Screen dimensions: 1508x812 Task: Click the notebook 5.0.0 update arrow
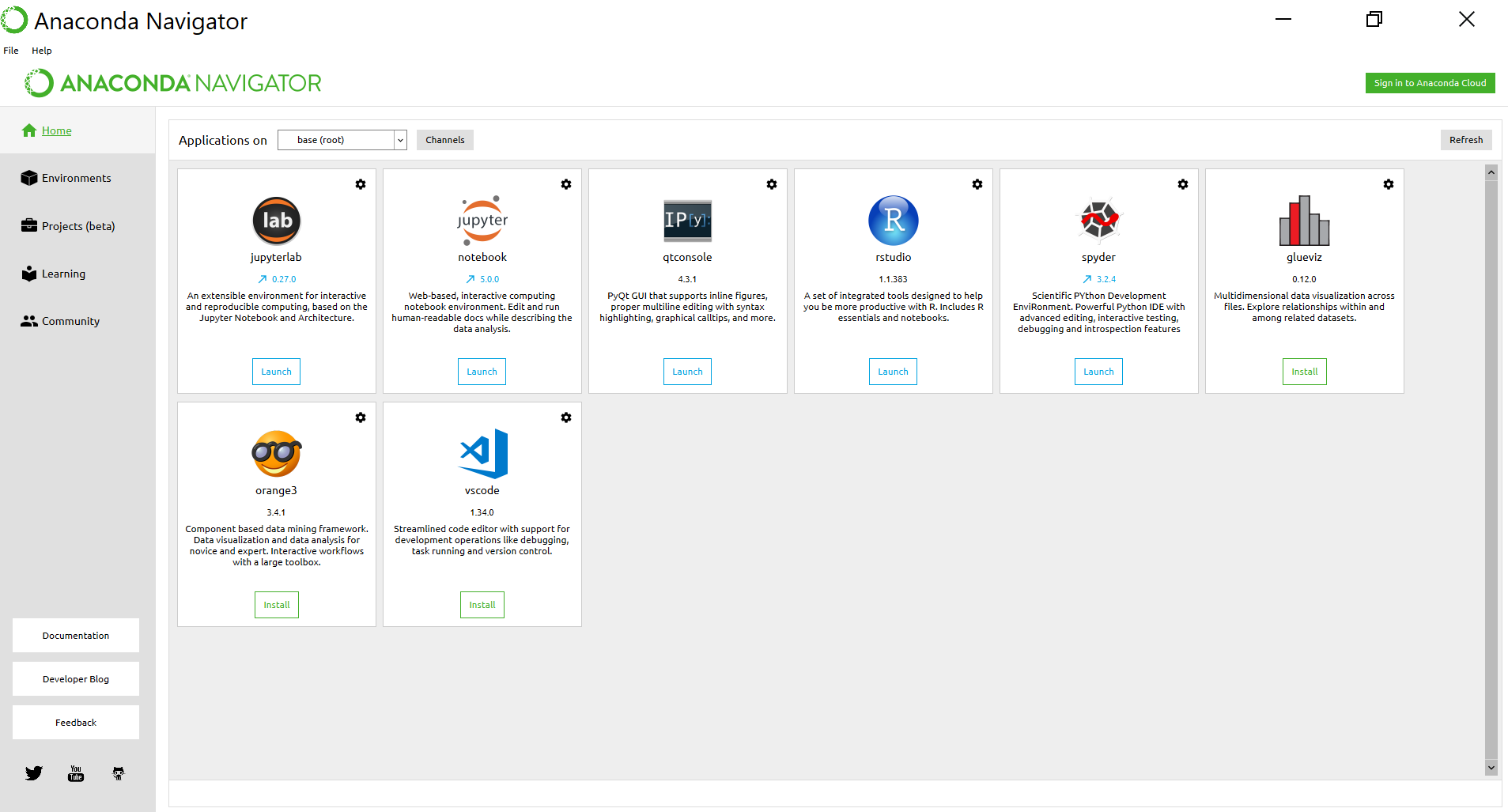471,279
